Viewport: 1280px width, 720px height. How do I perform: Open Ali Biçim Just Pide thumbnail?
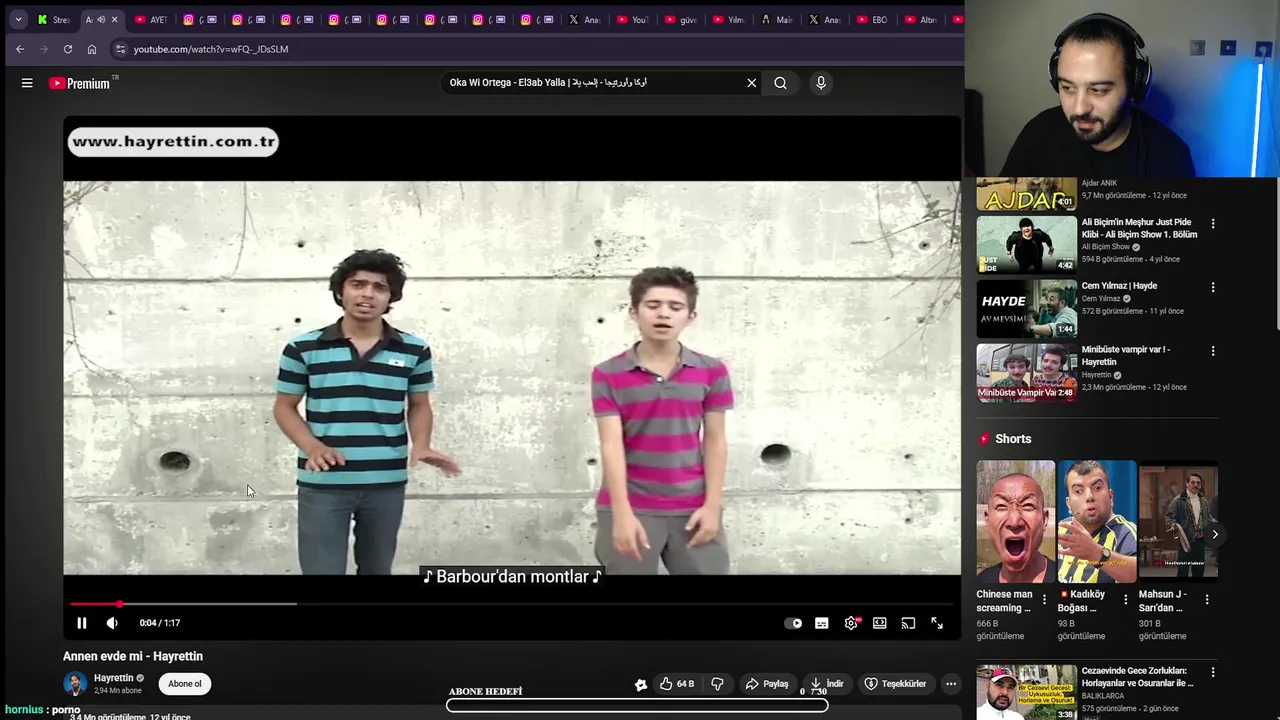tap(1027, 244)
